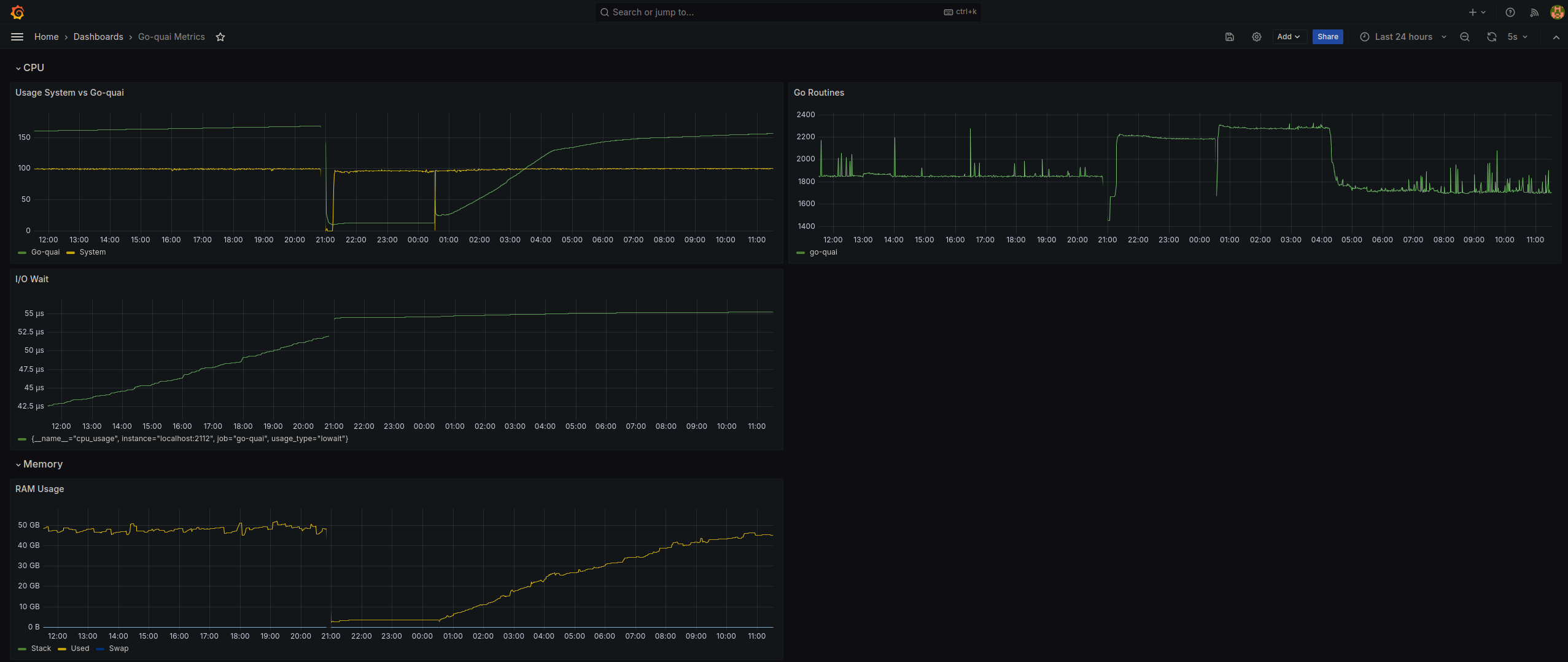Toggle System series in CPU usage legend
The image size is (1568, 662).
click(92, 252)
